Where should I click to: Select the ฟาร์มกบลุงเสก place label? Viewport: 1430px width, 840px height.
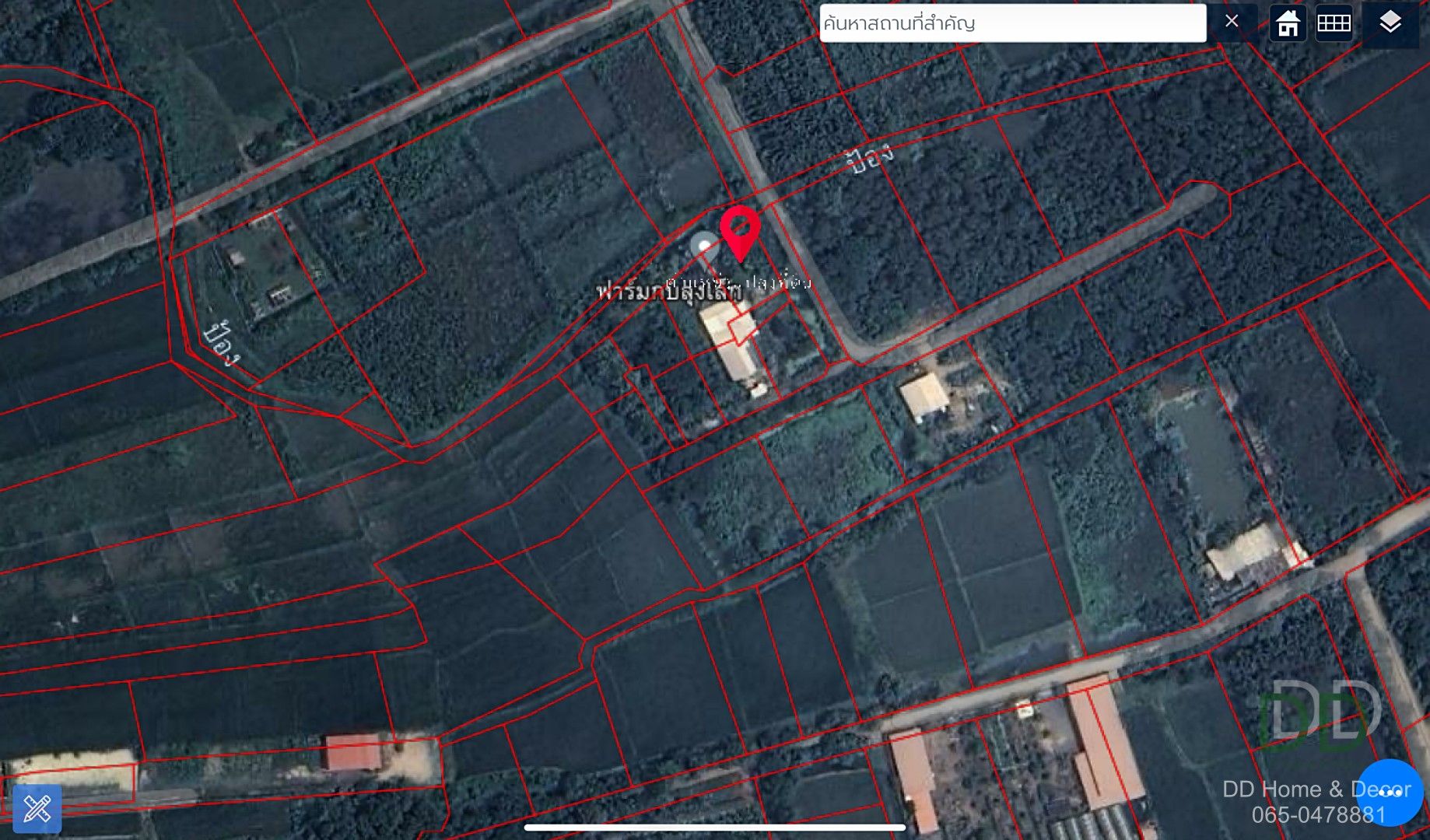tap(669, 292)
